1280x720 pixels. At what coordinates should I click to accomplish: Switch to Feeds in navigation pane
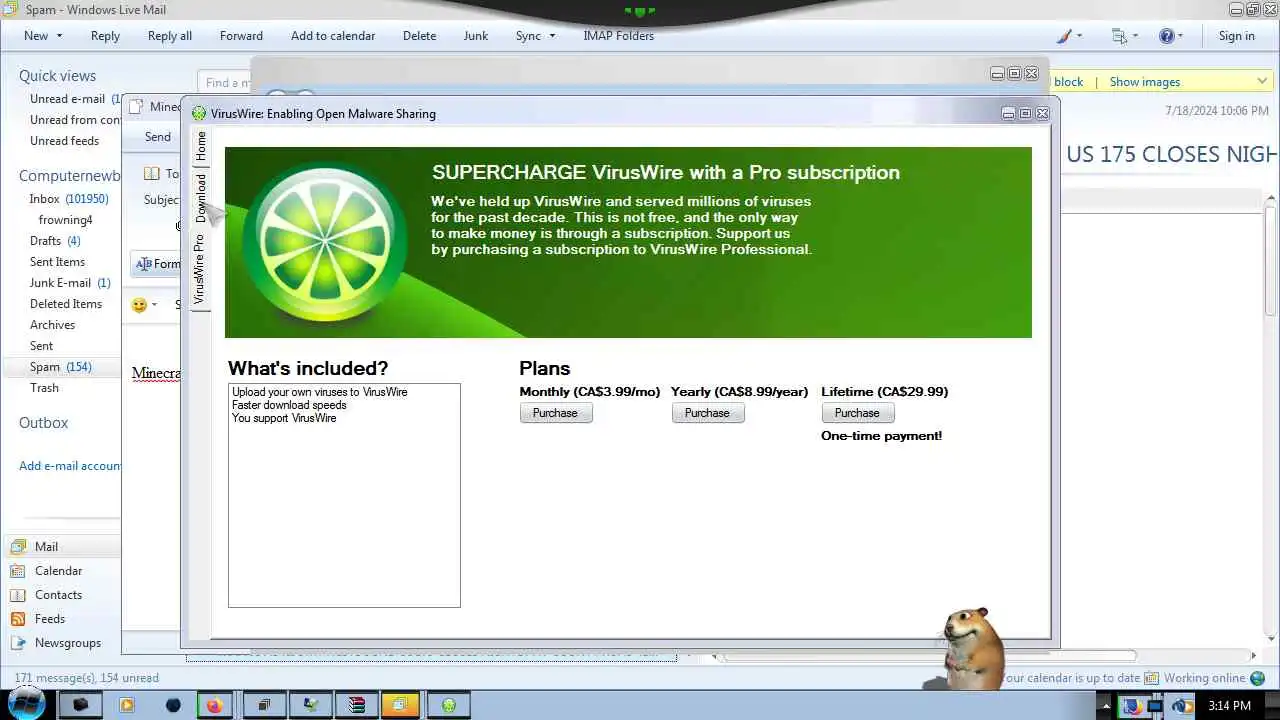(49, 619)
